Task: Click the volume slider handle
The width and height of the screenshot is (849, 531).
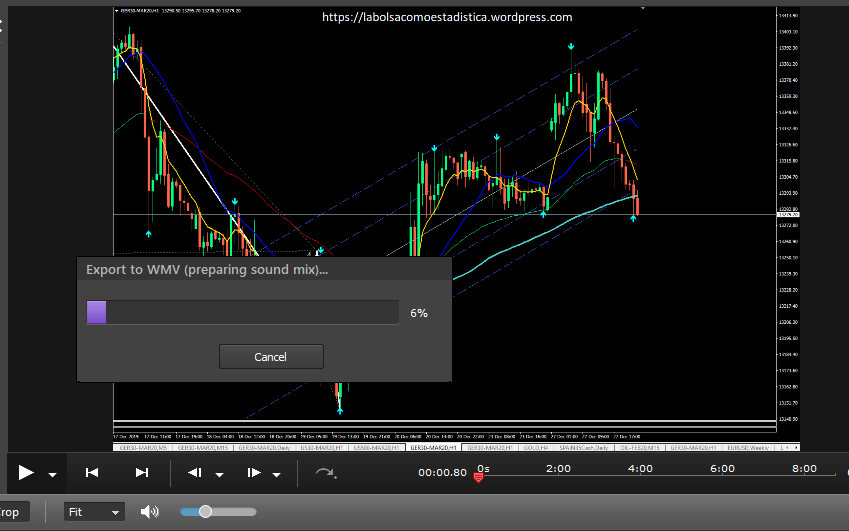Action: click(205, 512)
